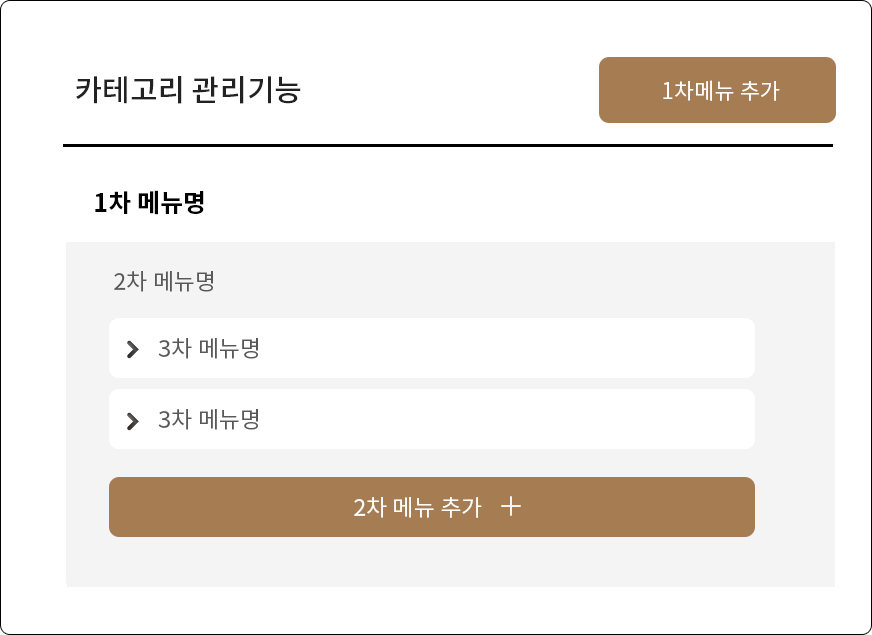Click the 카테고리 관리기능 page title
The image size is (872, 635).
[x=187, y=90]
